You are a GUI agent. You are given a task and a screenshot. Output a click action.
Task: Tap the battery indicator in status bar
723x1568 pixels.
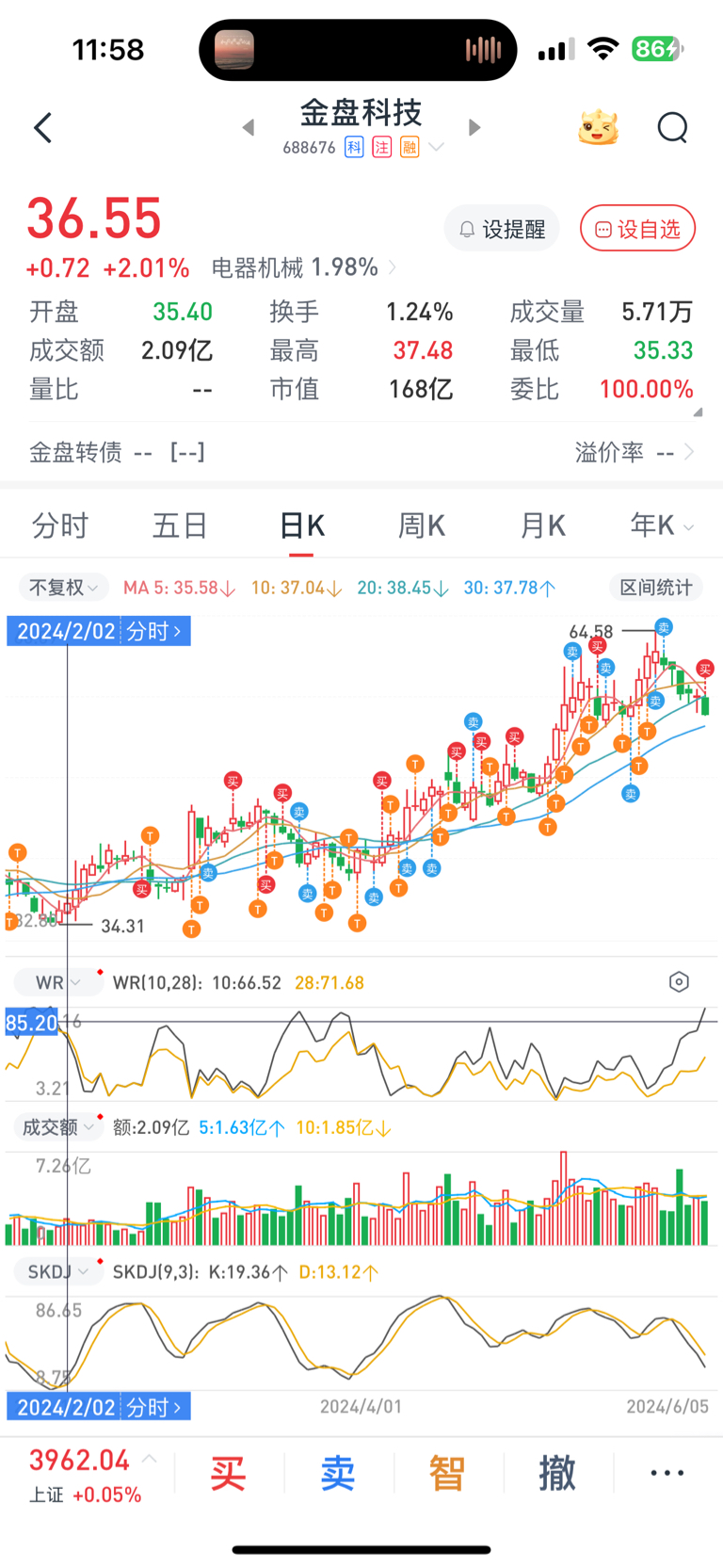click(x=658, y=49)
